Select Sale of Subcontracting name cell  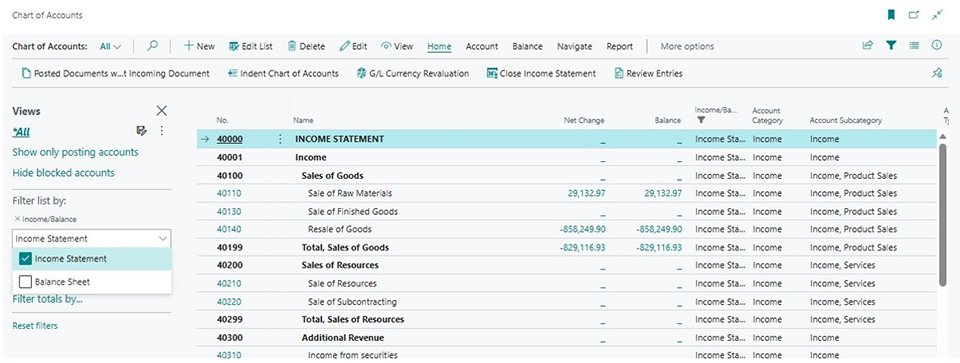tap(352, 302)
